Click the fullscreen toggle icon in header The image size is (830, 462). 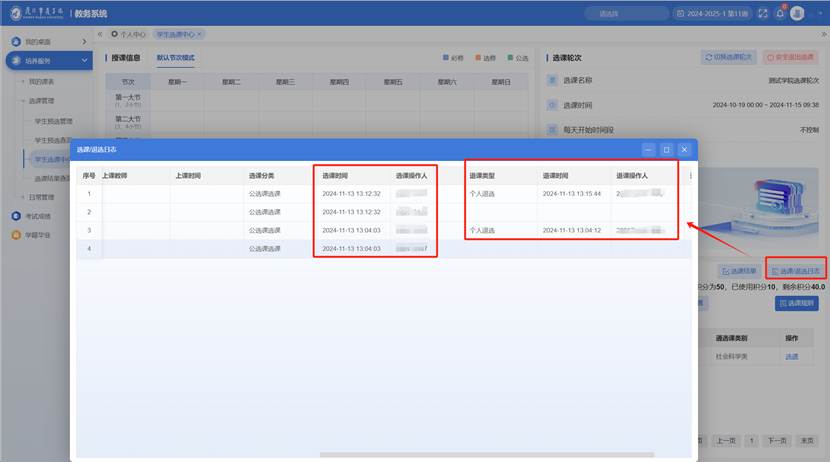(x=763, y=13)
